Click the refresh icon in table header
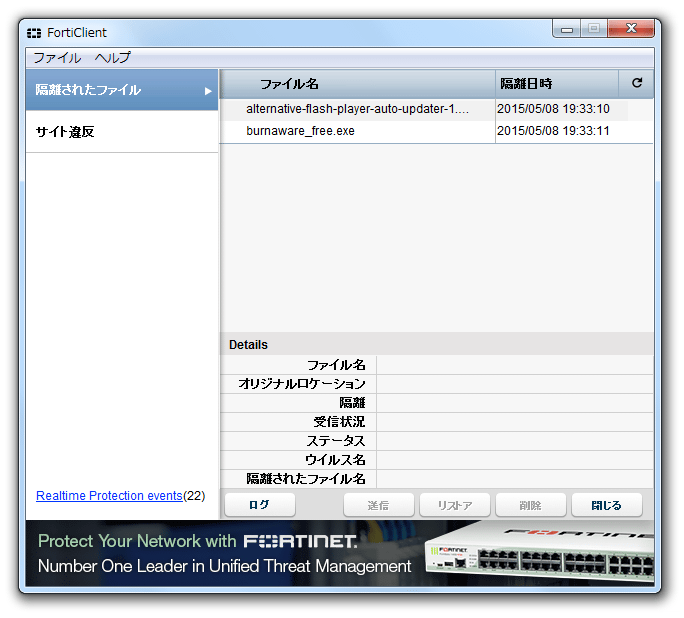Viewport: 684px width, 618px height. point(636,83)
